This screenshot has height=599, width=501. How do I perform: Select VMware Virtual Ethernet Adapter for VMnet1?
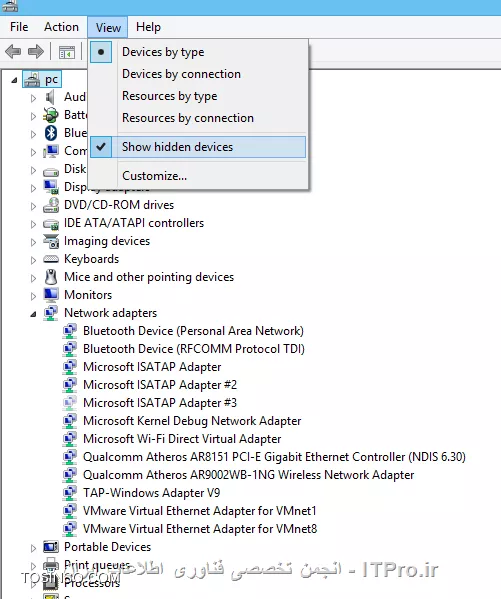point(199,511)
